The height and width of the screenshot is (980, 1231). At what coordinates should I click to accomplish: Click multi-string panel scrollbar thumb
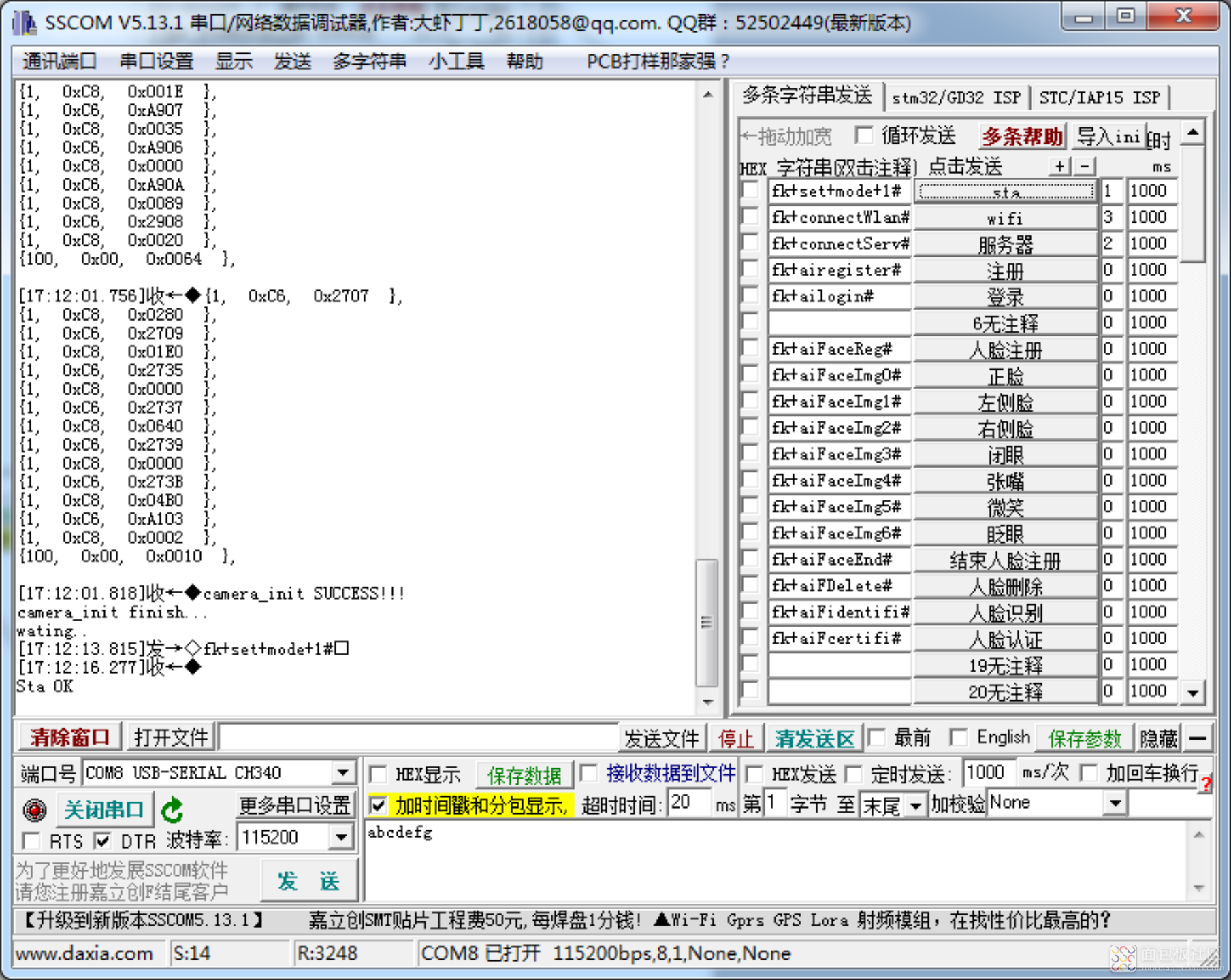click(1193, 203)
